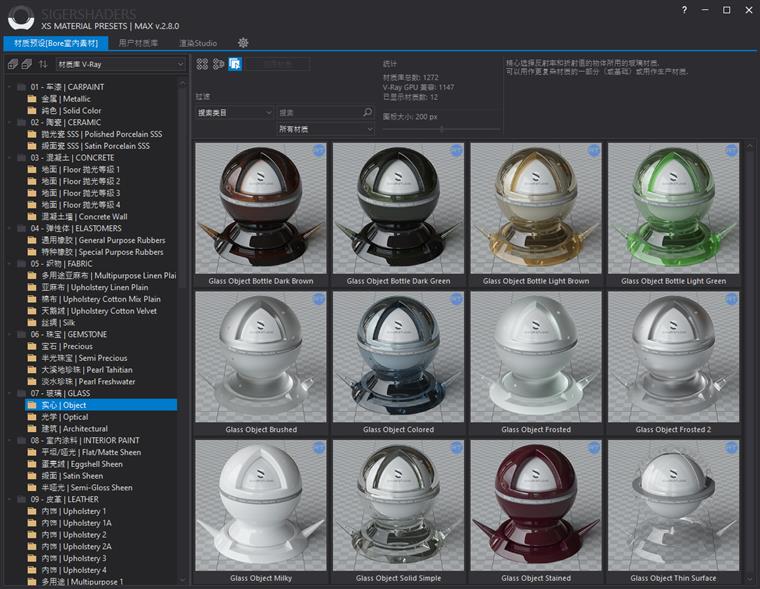
Task: Click the thumbnails panel vertical scrollbar
Action: pyautogui.click(x=749, y=364)
